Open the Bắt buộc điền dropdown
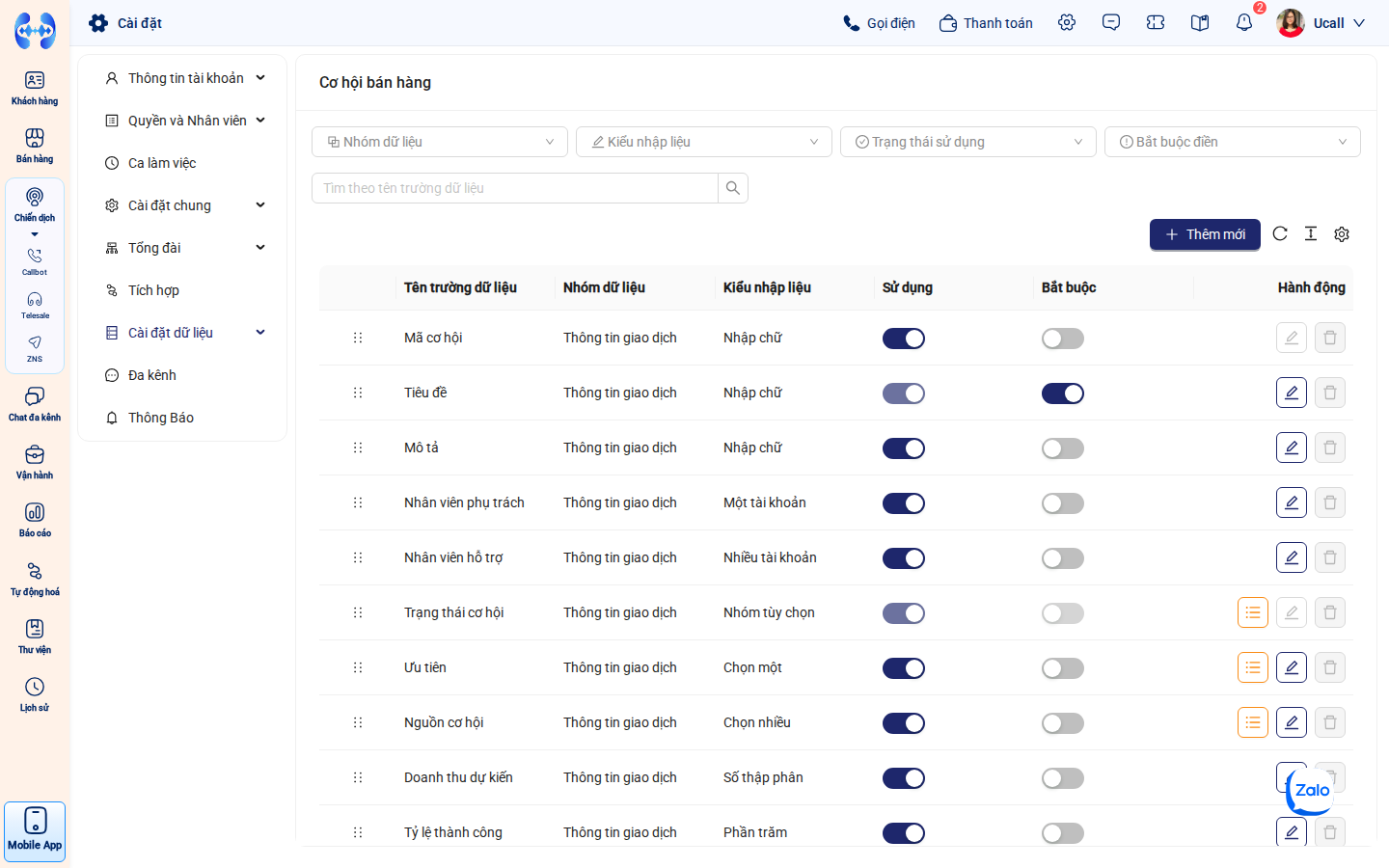This screenshot has width=1389, height=868. pos(1233,142)
